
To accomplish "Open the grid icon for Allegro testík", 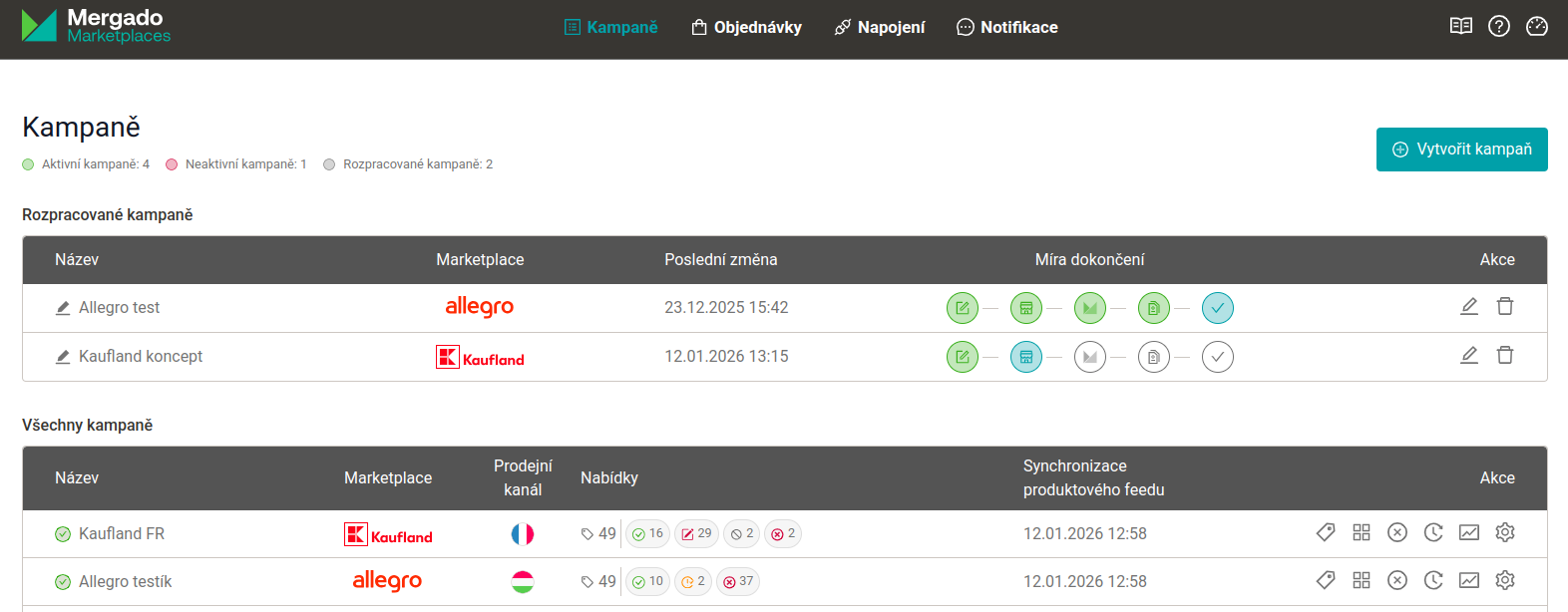I will click(1361, 581).
